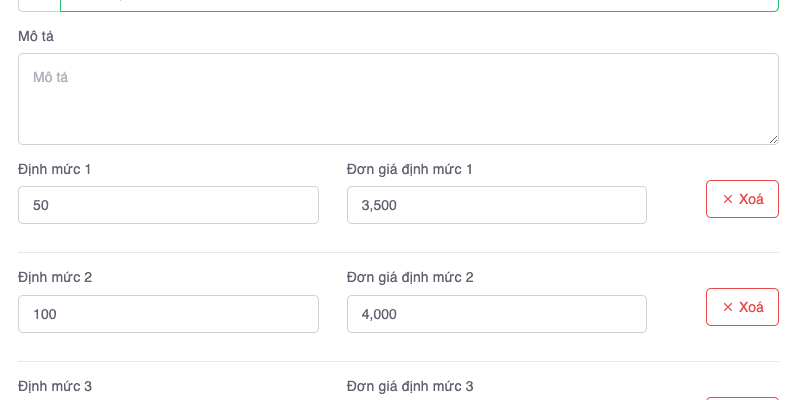Select the Đơn giá định mức 2 input
Image resolution: width=797 pixels, height=400 pixels.
[x=496, y=314]
